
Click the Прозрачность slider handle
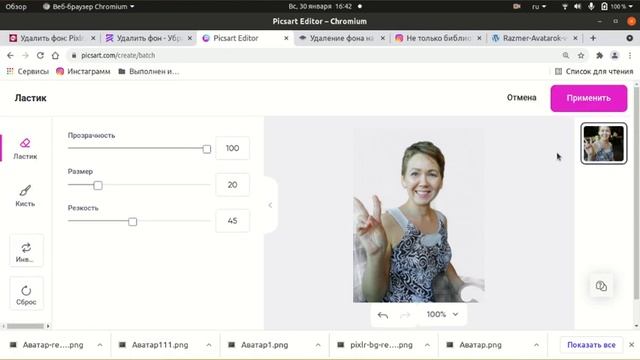pyautogui.click(x=207, y=149)
